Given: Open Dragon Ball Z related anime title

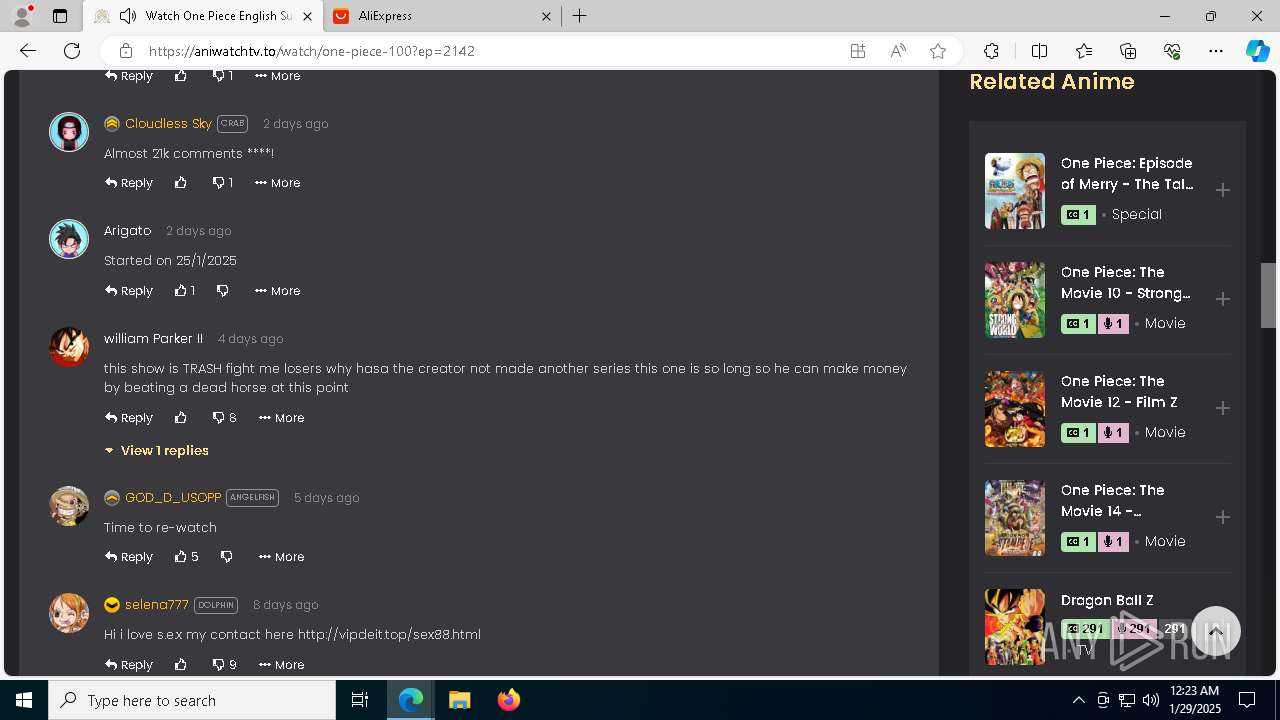Looking at the screenshot, I should pyautogui.click(x=1107, y=600).
